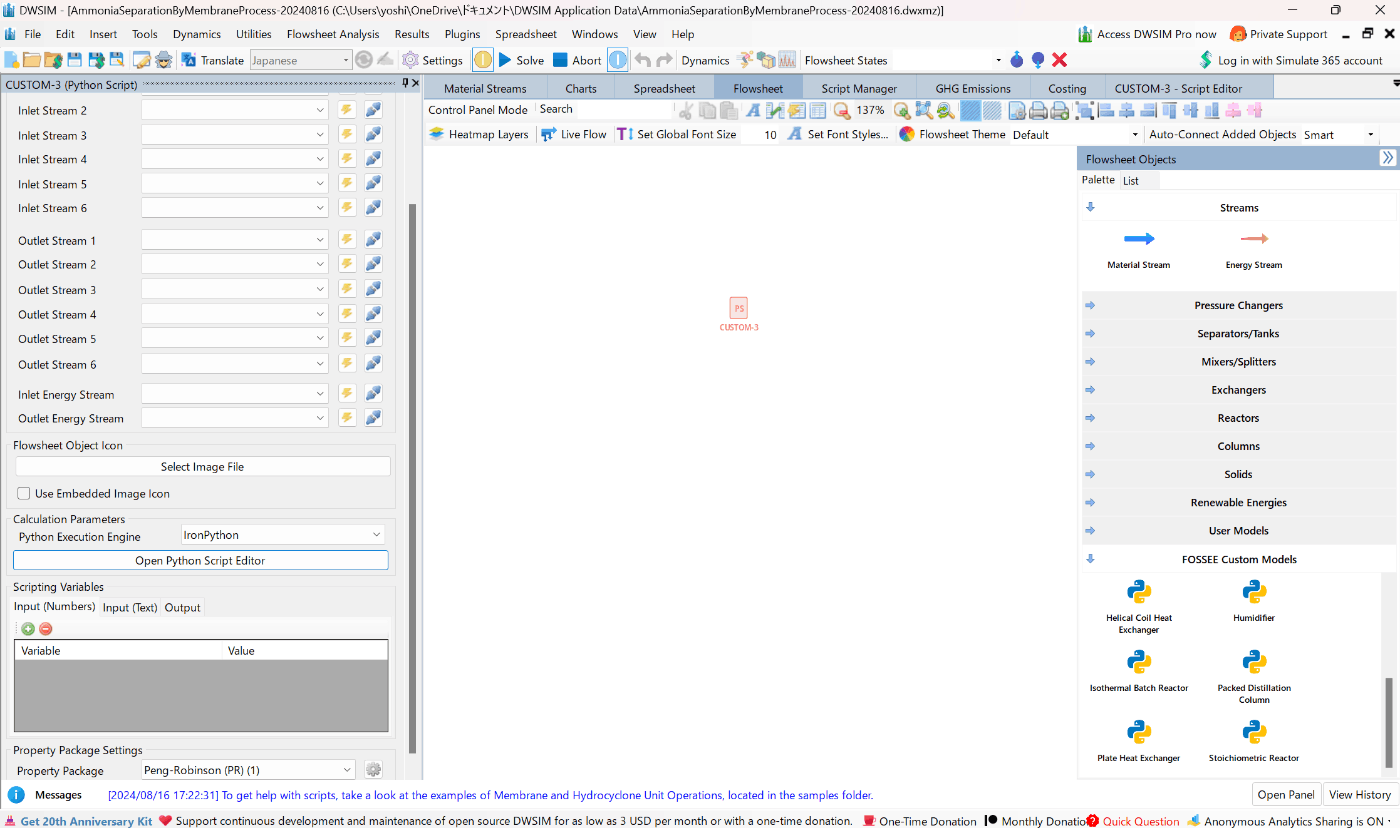Viewport: 1400px width, 828px height.
Task: Switch to GHG Emissions tab
Action: tap(973, 88)
